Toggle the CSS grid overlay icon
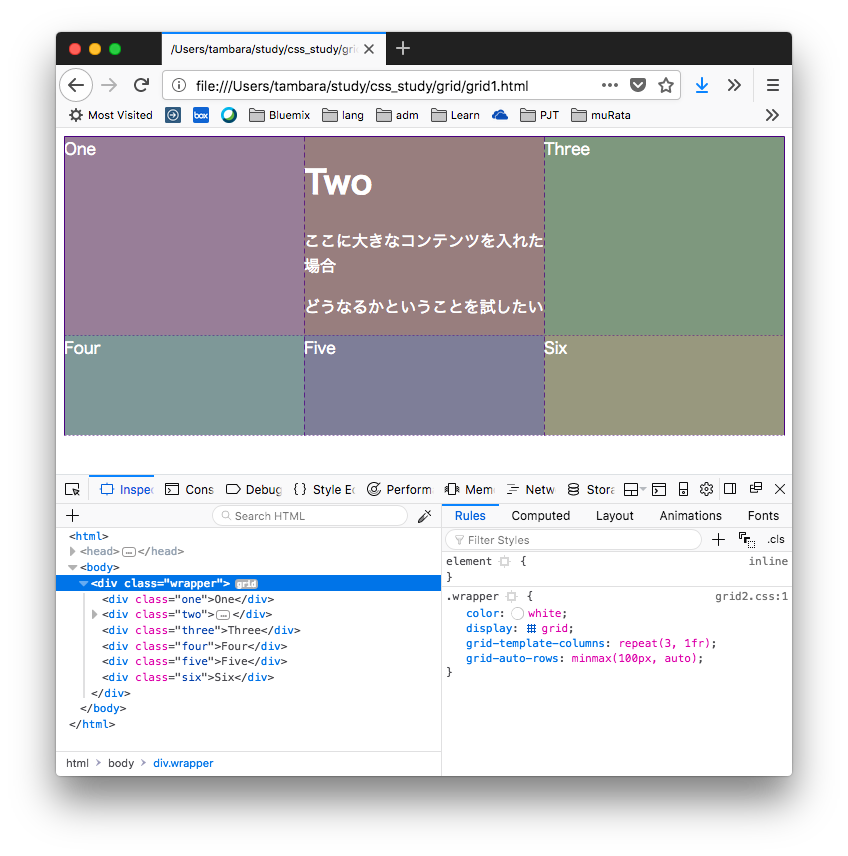This screenshot has width=848, height=856. click(x=531, y=629)
